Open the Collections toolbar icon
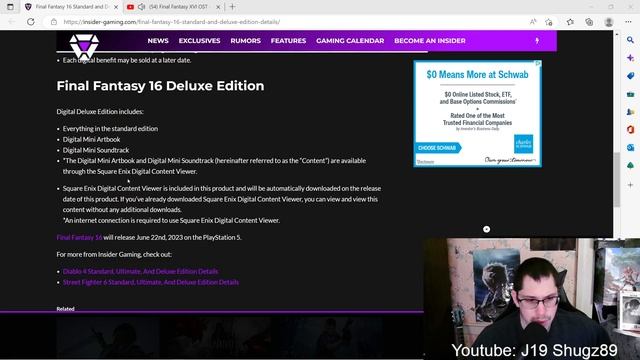 tap(589, 22)
